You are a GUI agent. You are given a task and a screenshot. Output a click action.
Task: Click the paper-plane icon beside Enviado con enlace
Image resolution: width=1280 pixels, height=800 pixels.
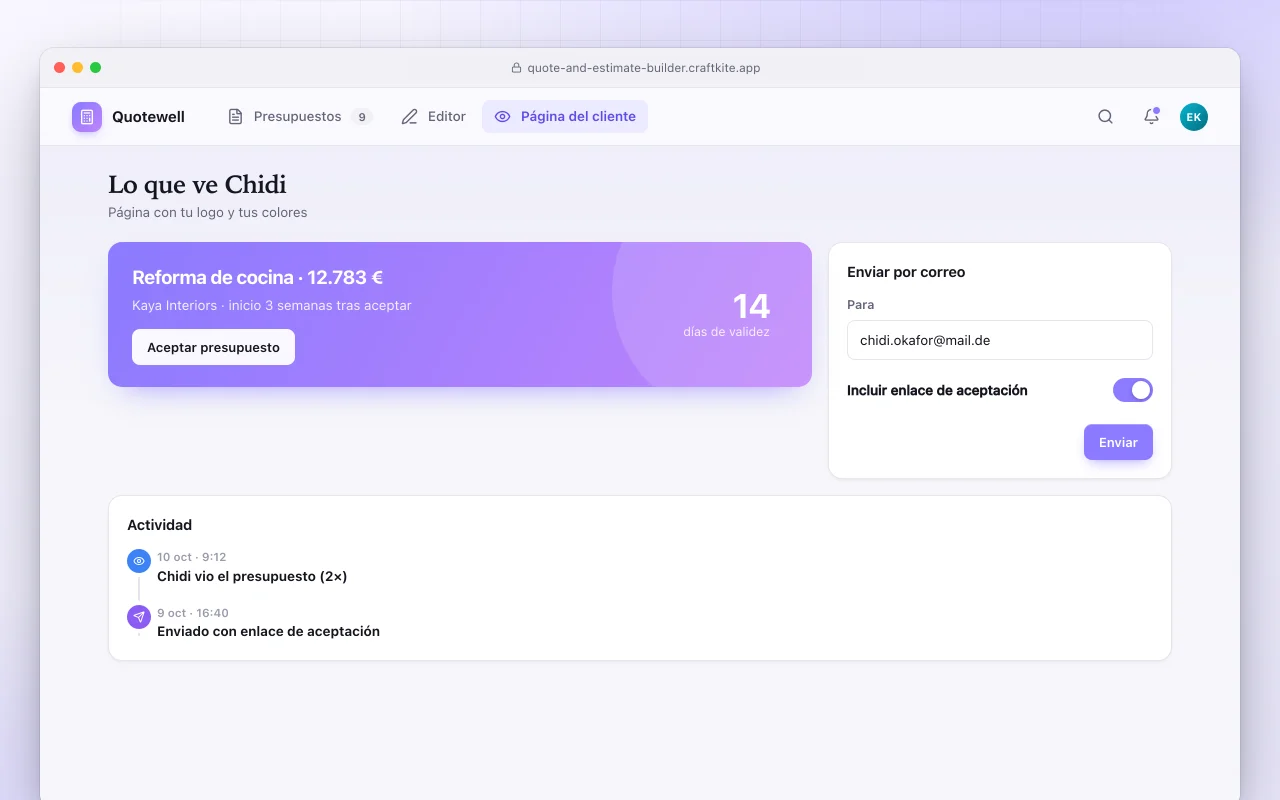click(139, 617)
